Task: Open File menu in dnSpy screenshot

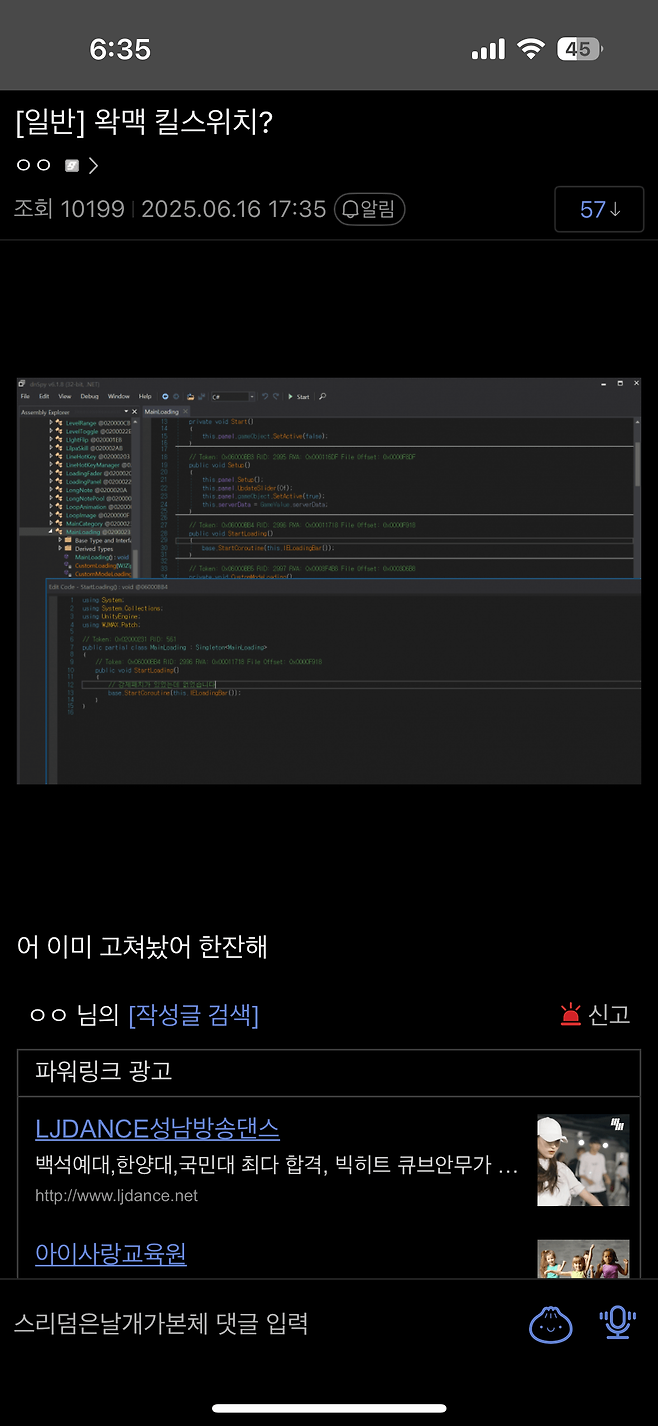Action: click(x=25, y=396)
